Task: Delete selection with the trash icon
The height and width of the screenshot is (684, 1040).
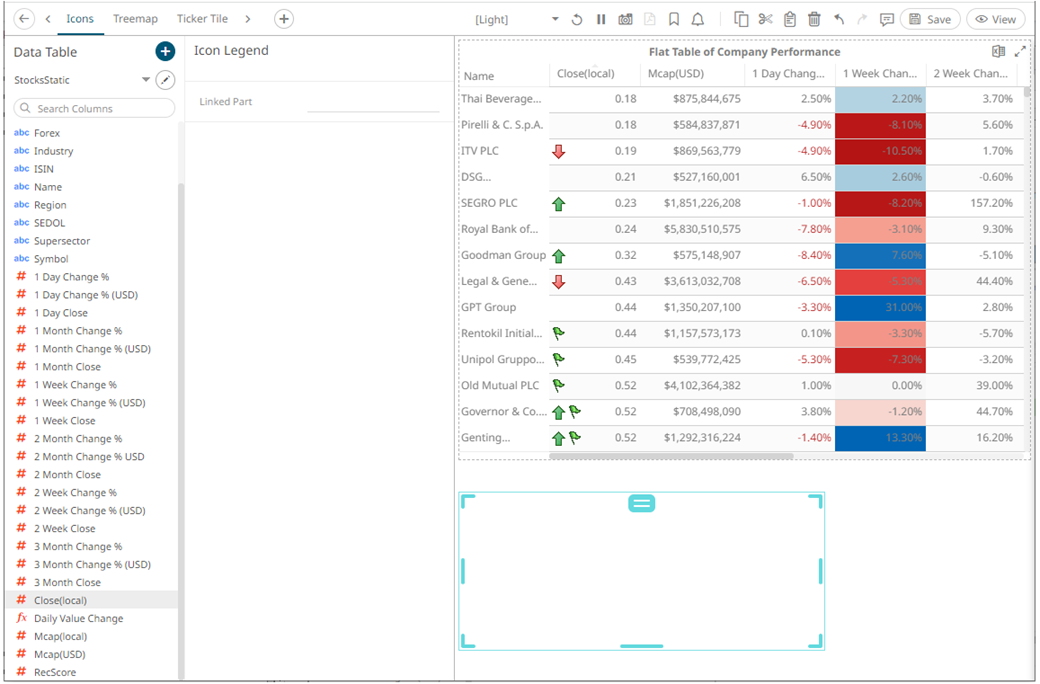Action: coord(814,19)
